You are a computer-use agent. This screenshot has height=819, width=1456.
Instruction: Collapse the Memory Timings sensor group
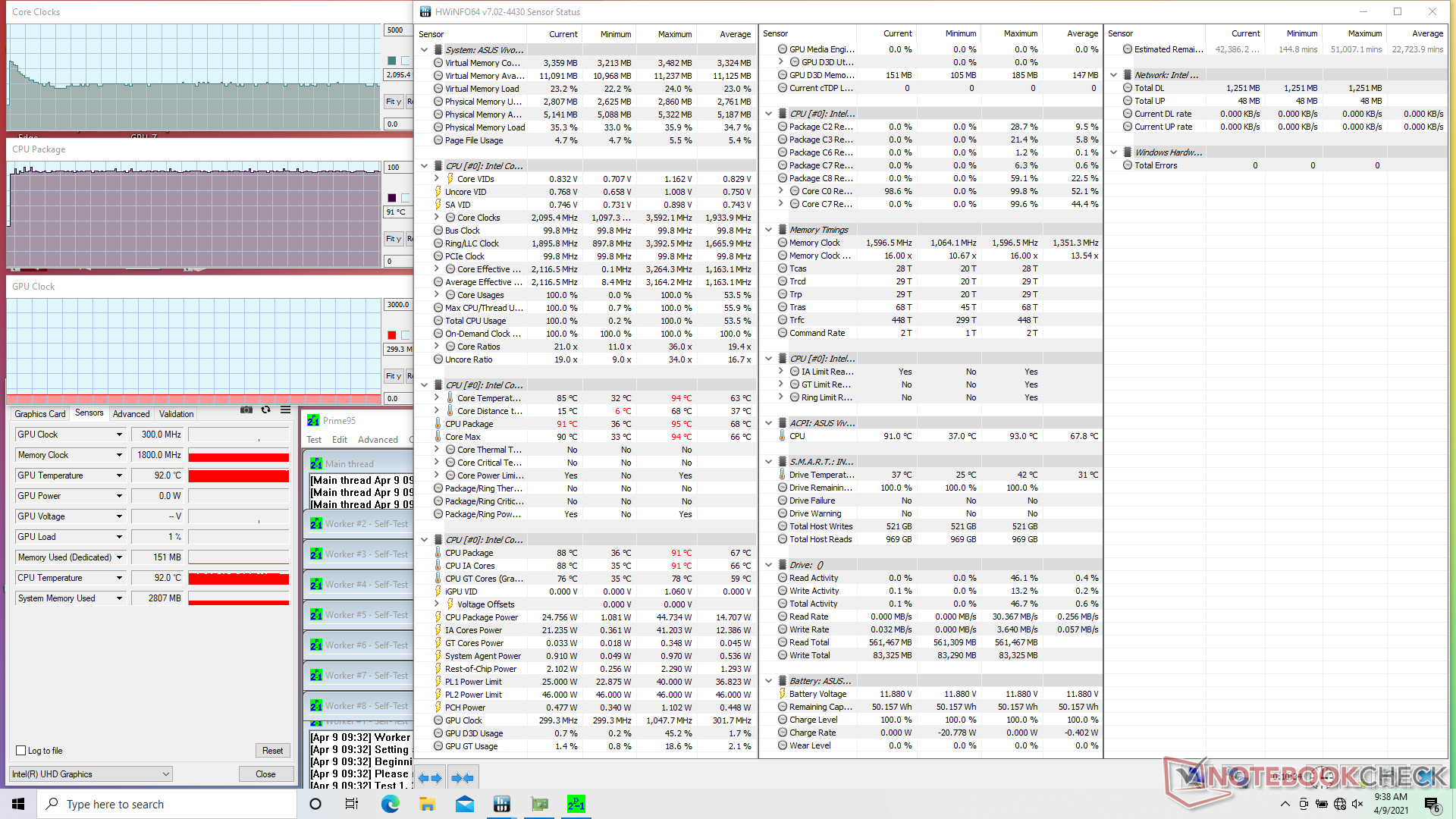(x=768, y=230)
